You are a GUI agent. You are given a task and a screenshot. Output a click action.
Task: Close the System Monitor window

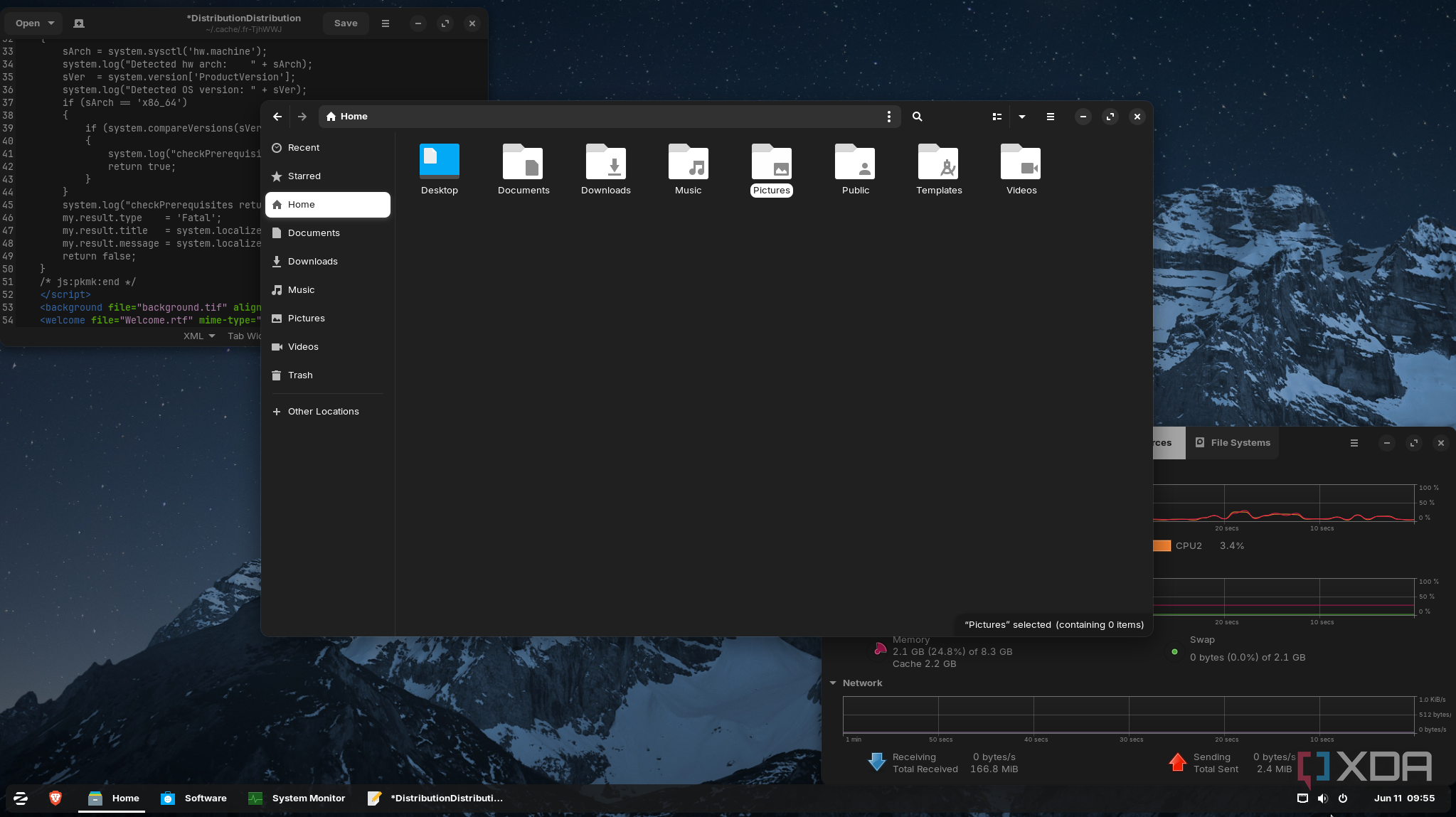(x=1441, y=443)
